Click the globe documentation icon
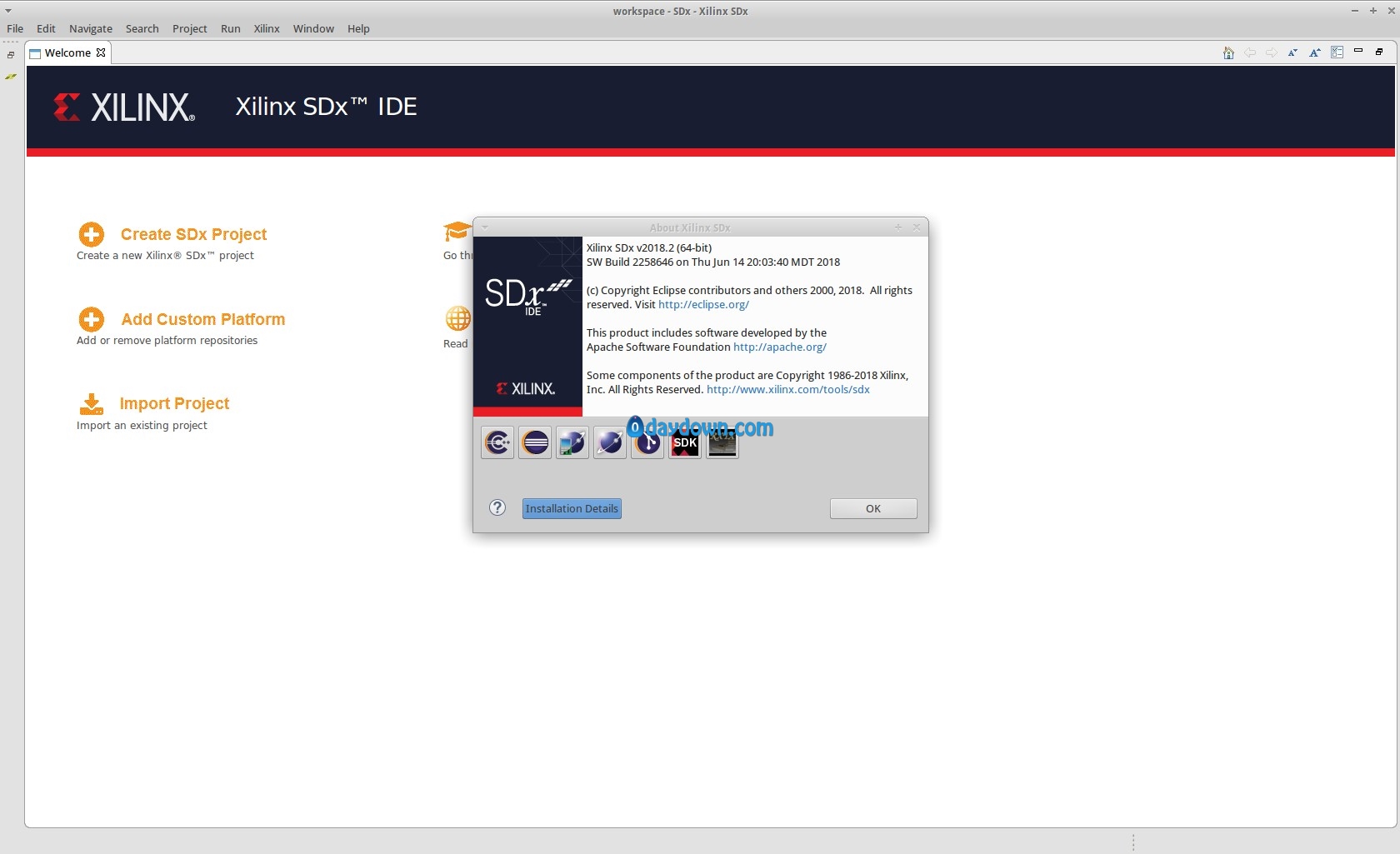Screen dimensions: 1400x854 pos(457,318)
